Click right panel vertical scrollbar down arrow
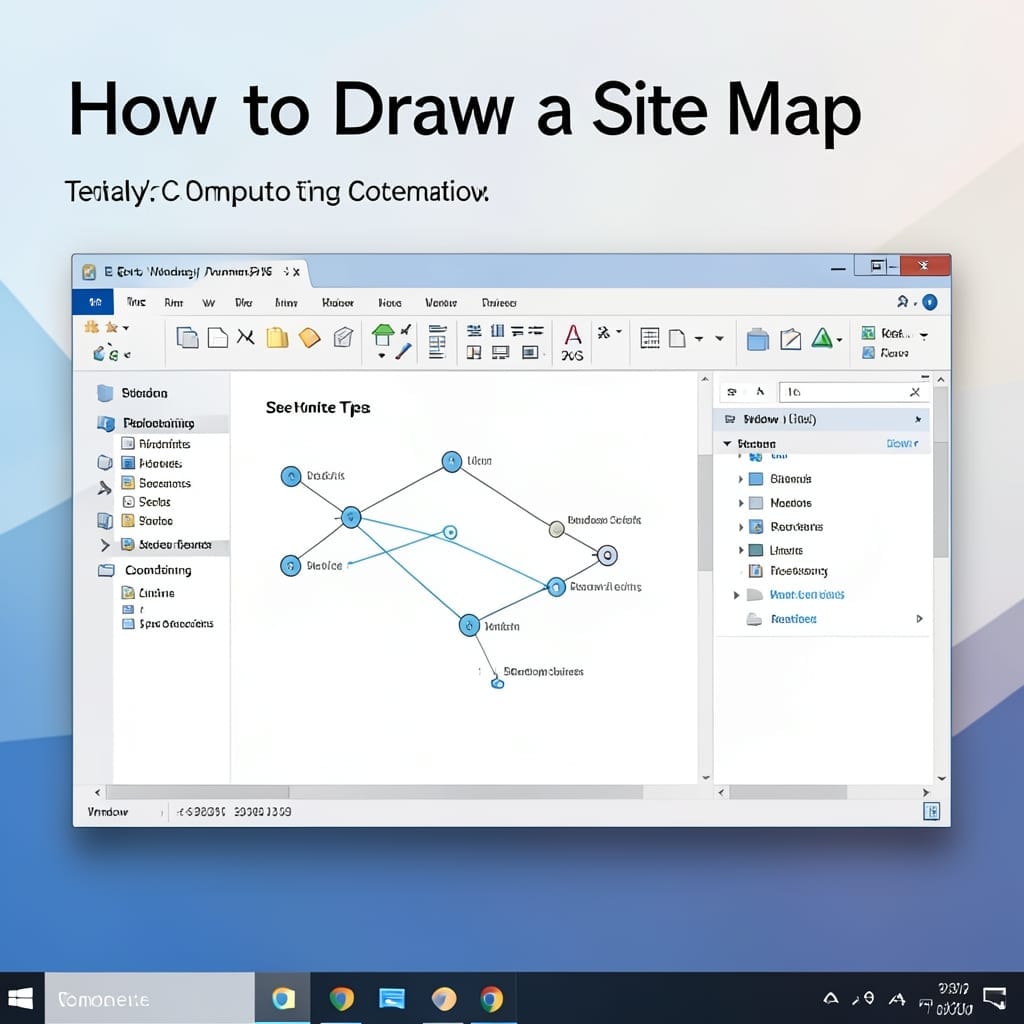 (x=941, y=778)
